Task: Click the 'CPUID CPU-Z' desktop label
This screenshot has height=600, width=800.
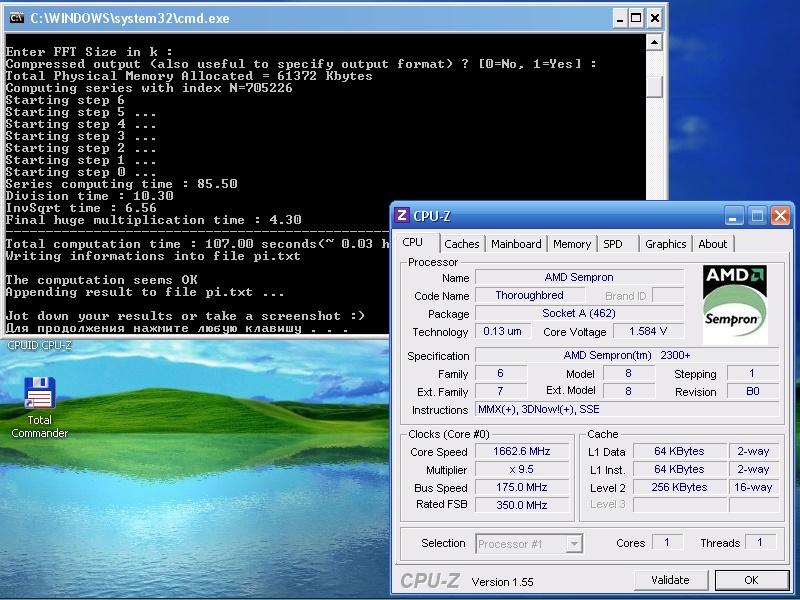Action: (x=39, y=345)
